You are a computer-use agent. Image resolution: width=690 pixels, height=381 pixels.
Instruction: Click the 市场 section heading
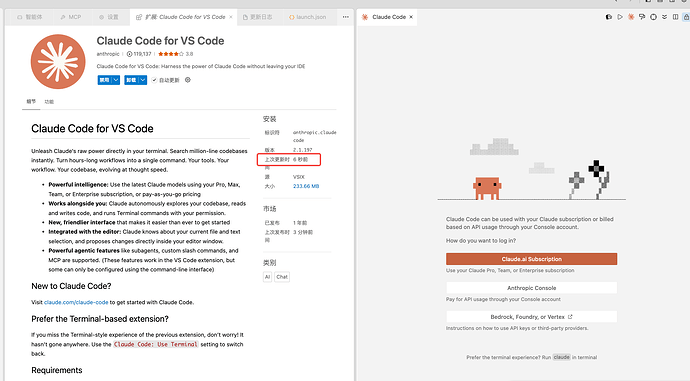(x=269, y=209)
